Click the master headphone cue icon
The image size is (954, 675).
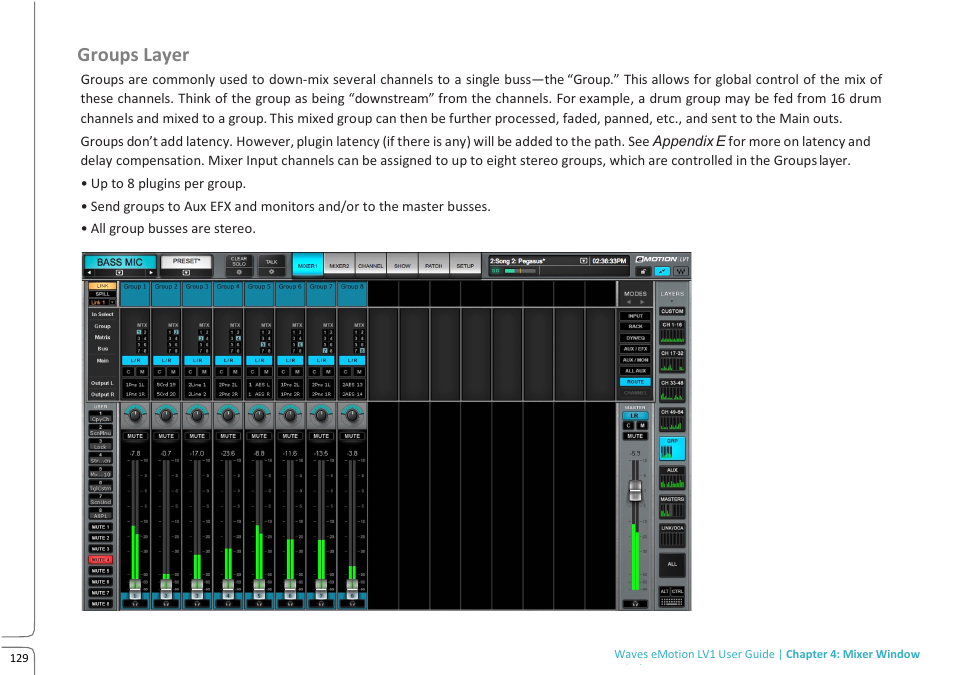(635, 604)
